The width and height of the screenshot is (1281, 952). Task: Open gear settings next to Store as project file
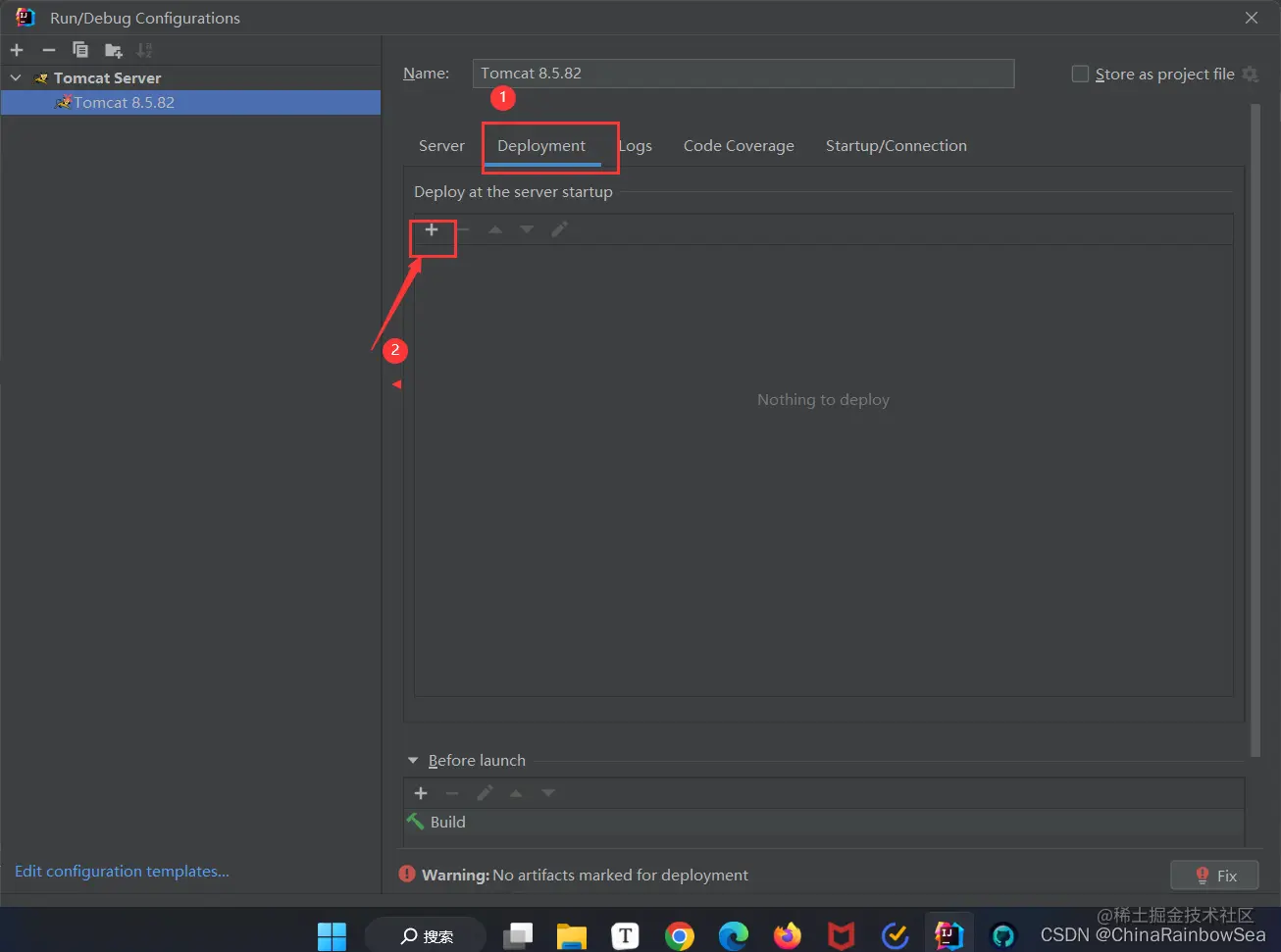click(1250, 74)
